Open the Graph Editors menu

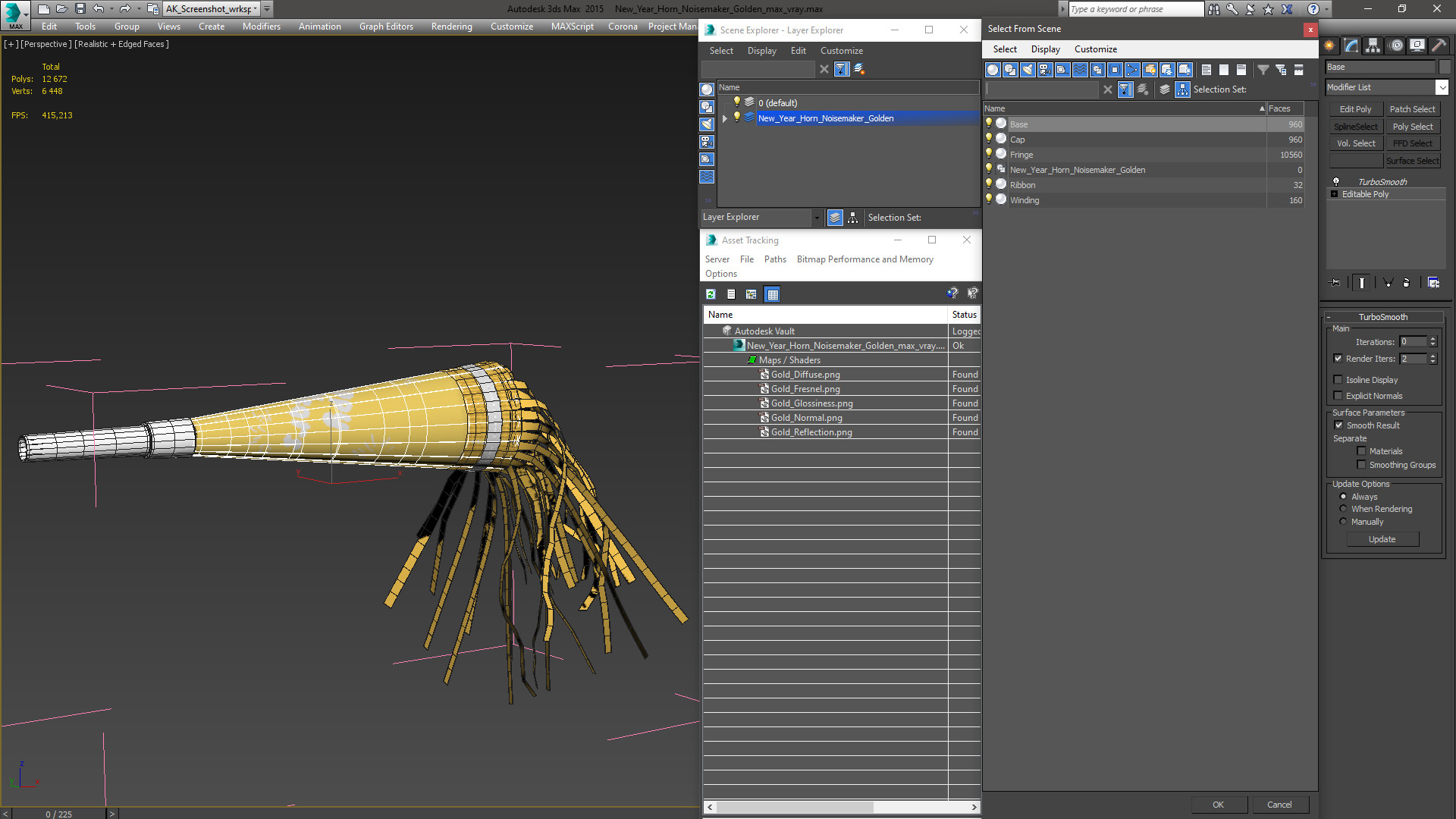(386, 27)
